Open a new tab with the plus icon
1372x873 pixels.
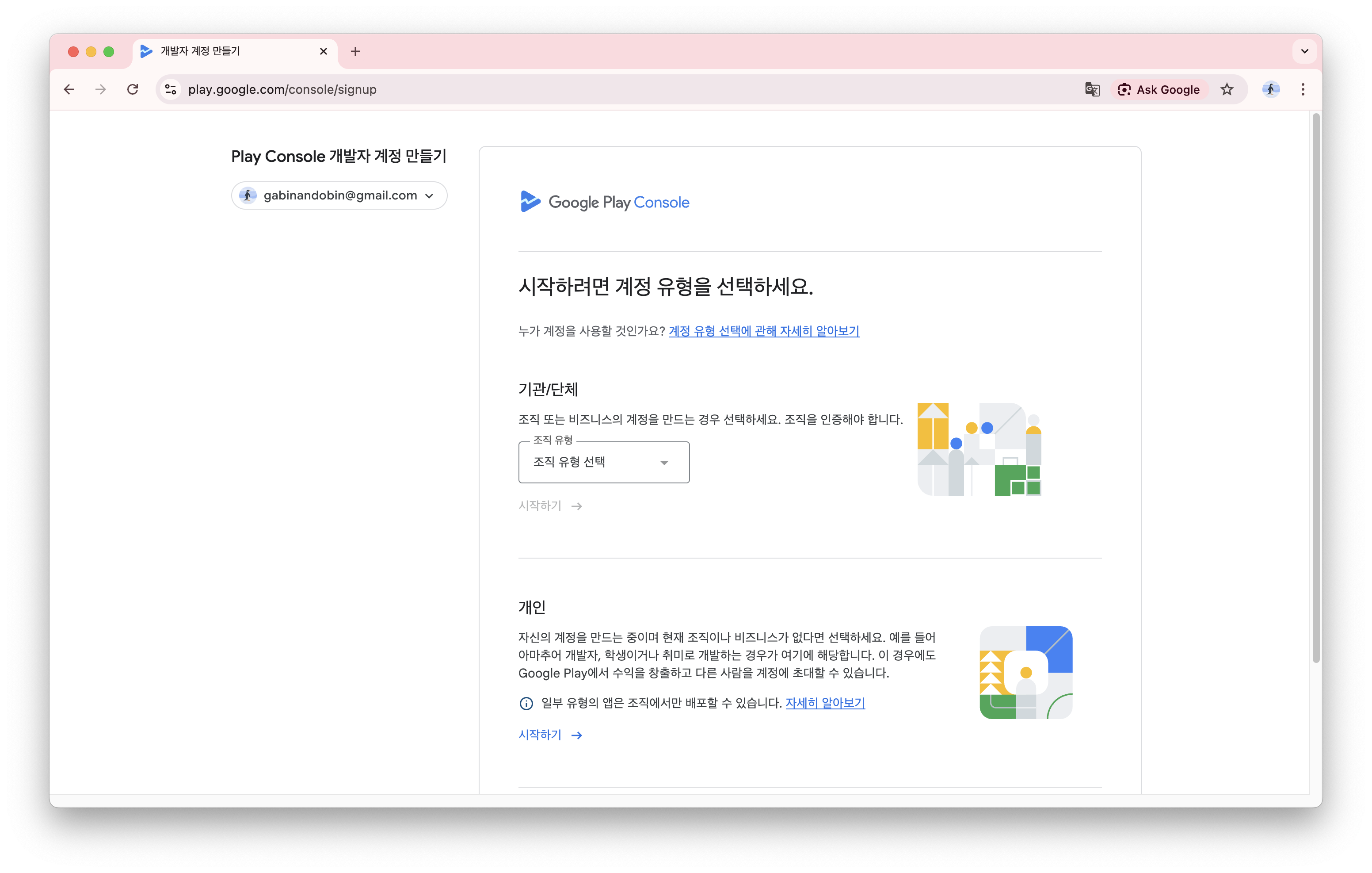[355, 51]
